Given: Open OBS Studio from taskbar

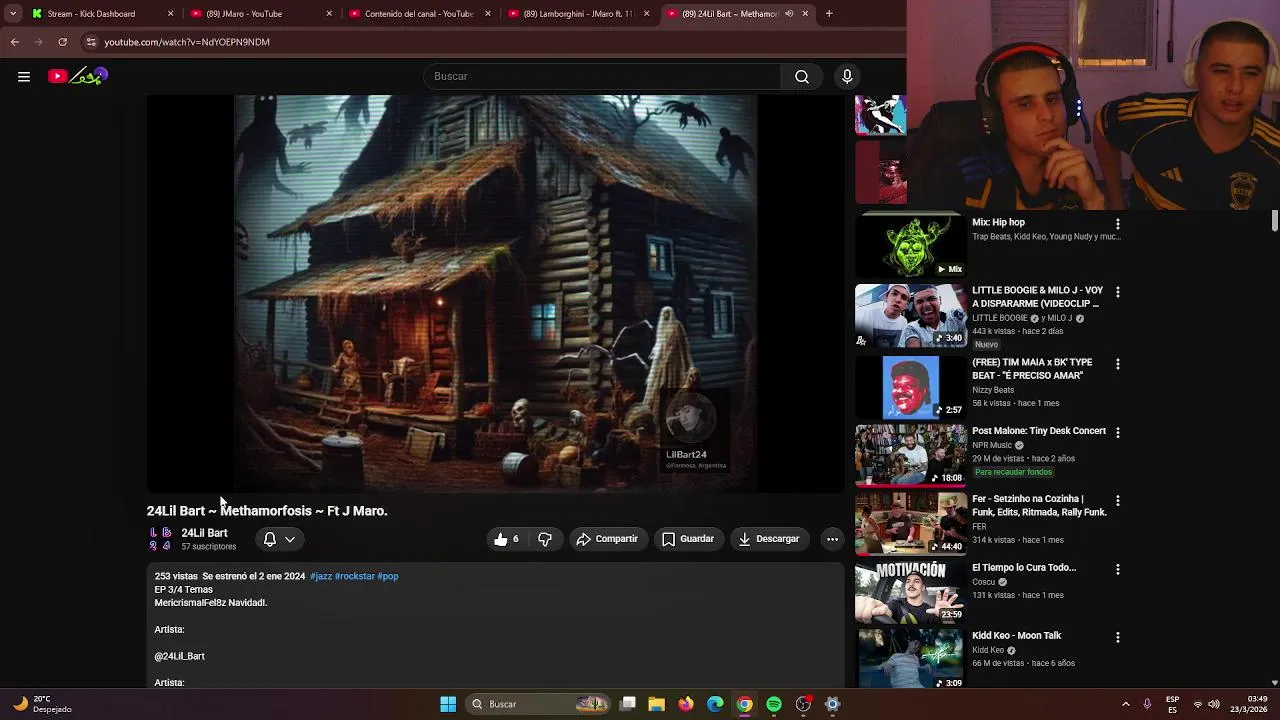Looking at the screenshot, I should coord(803,704).
